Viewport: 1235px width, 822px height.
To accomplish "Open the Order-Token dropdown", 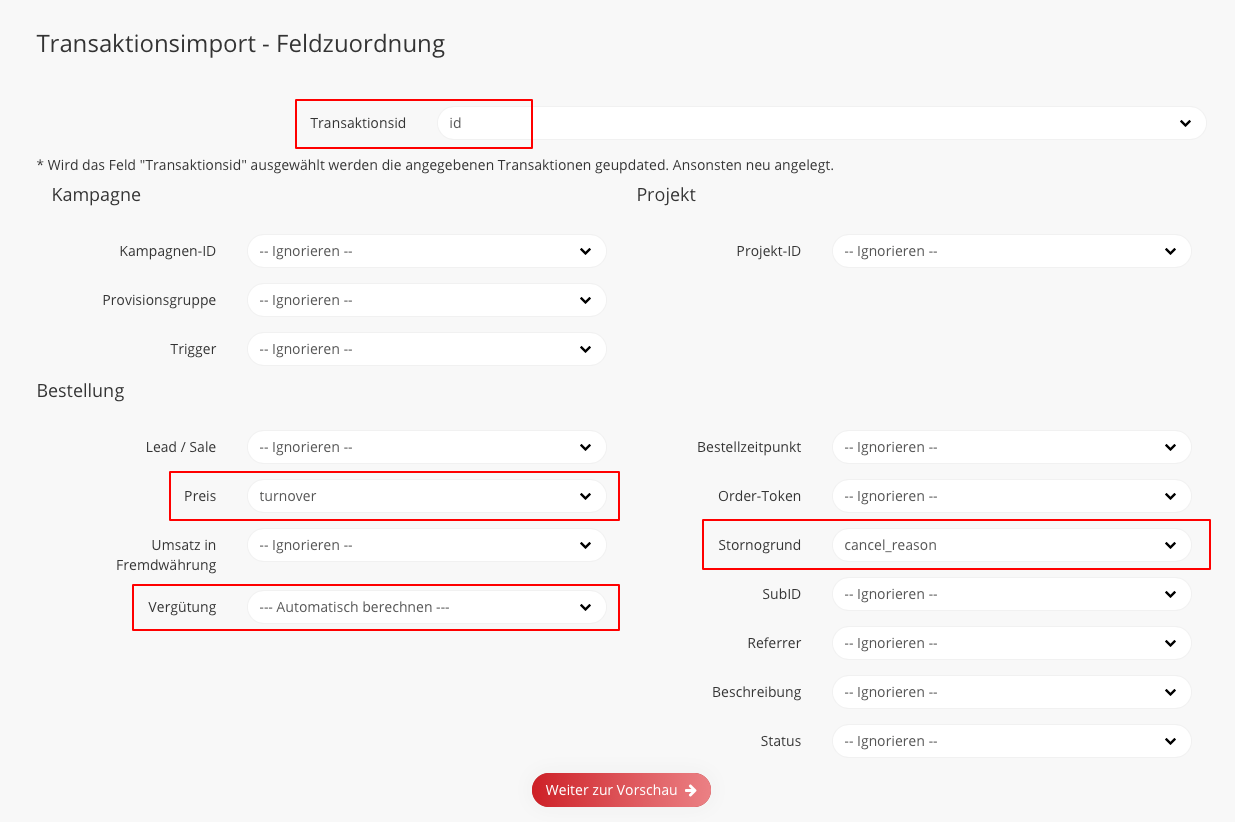I will click(1011, 496).
